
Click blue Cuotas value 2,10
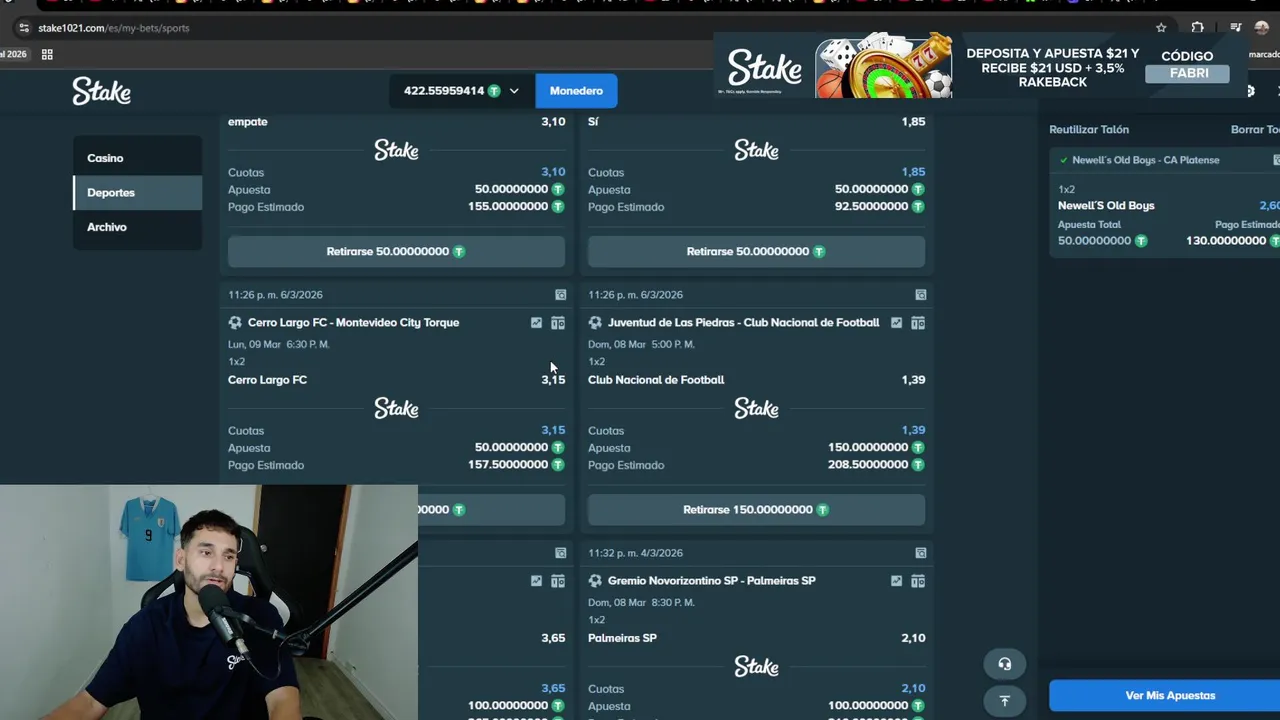[x=913, y=688]
